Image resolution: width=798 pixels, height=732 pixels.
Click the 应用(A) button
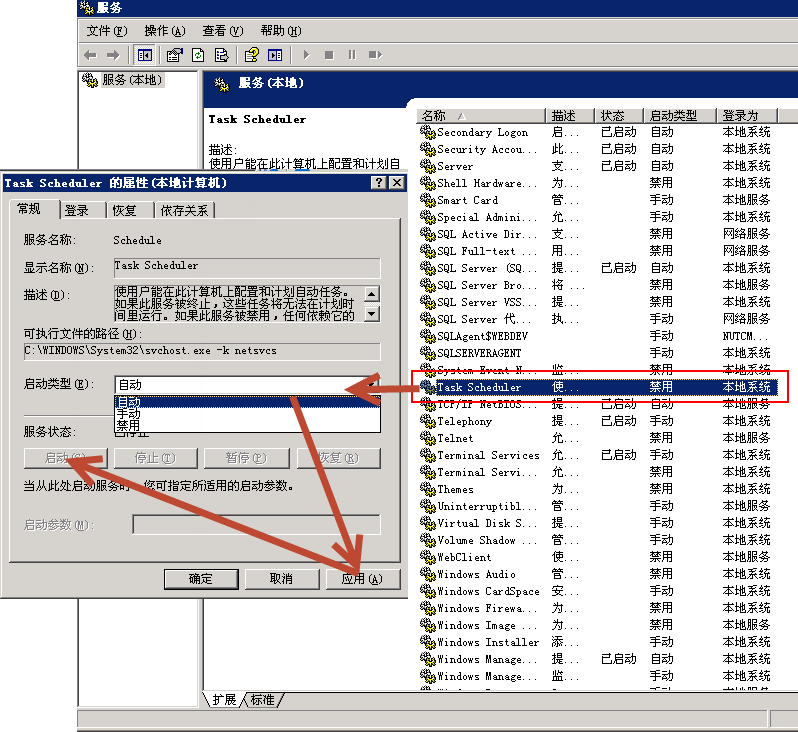[x=362, y=579]
